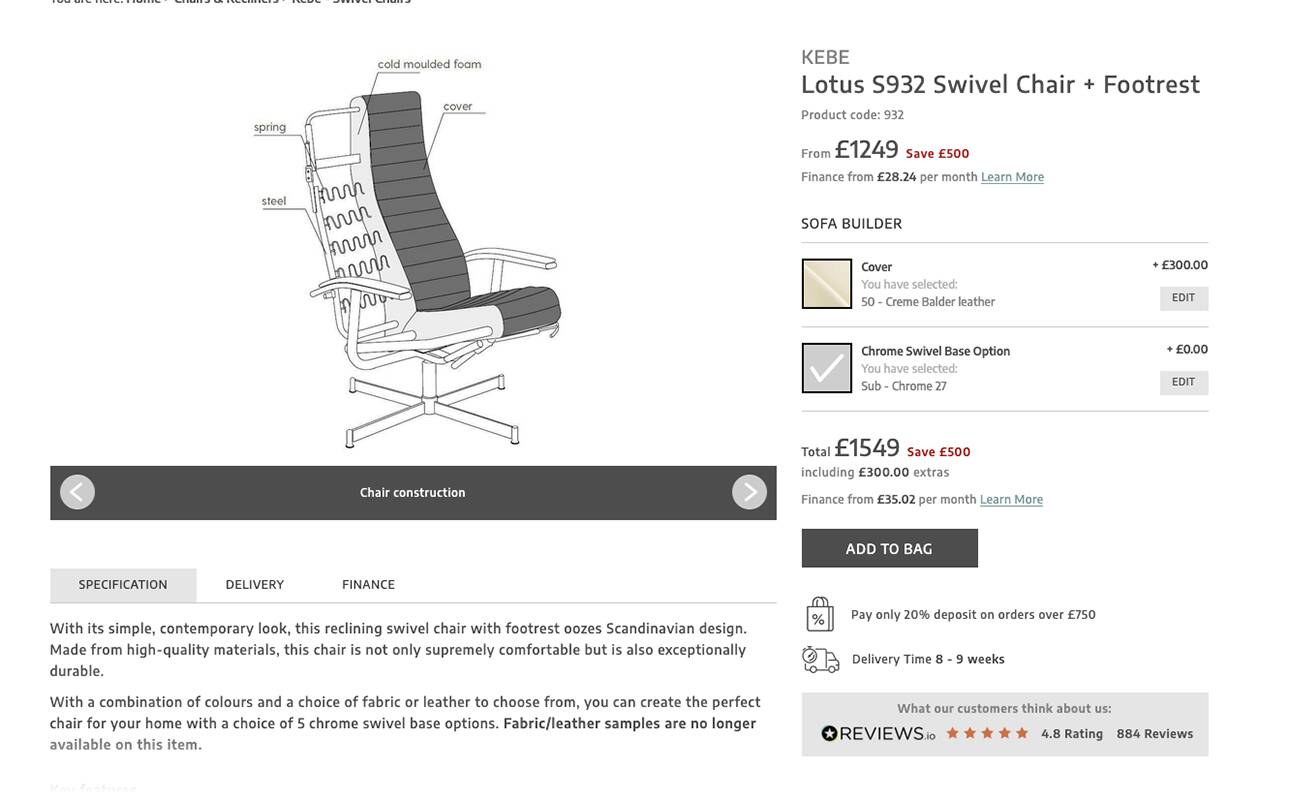The width and height of the screenshot is (1289, 800).
Task: Edit the Chrome Swivel Base option
Action: click(x=1183, y=381)
